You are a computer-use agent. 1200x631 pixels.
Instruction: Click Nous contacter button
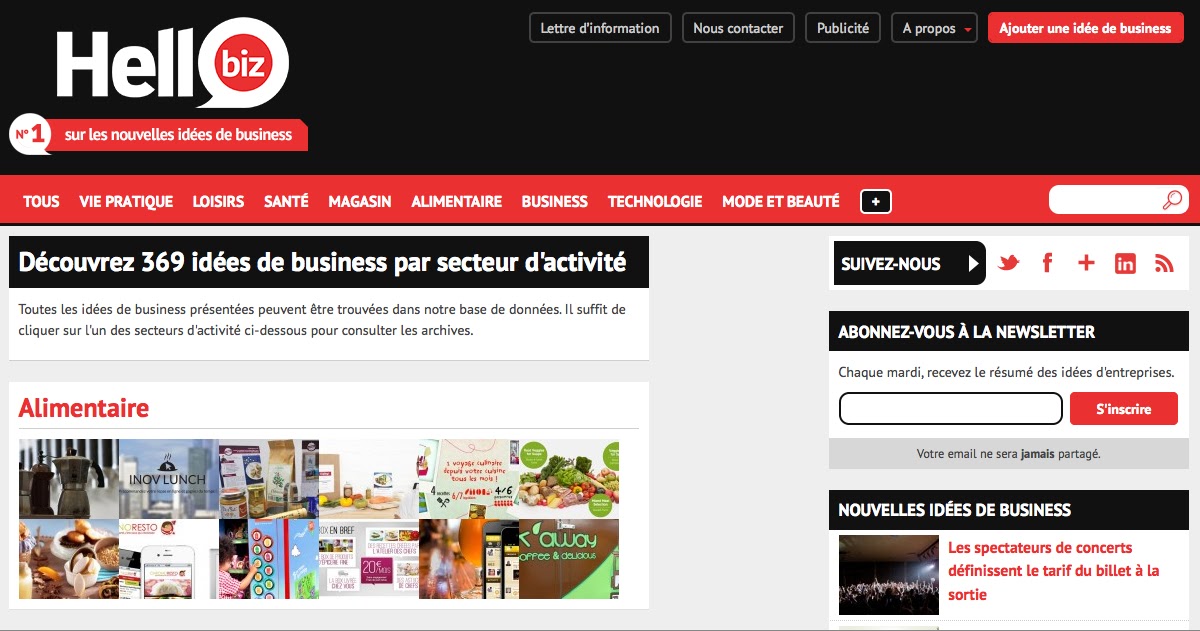click(738, 28)
